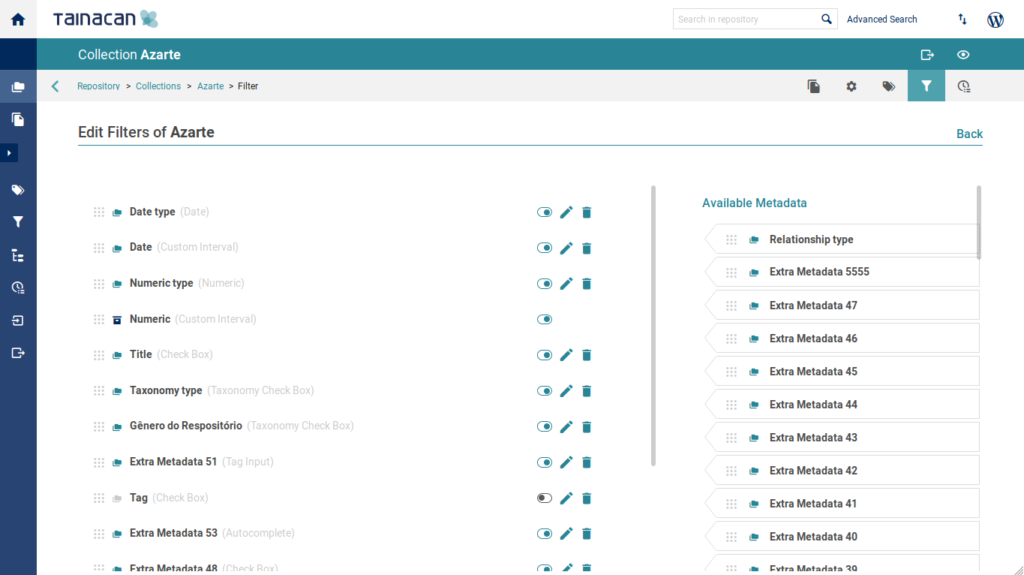Switch to the collection Settings gear tab
Image resolution: width=1024 pixels, height=575 pixels.
click(851, 86)
